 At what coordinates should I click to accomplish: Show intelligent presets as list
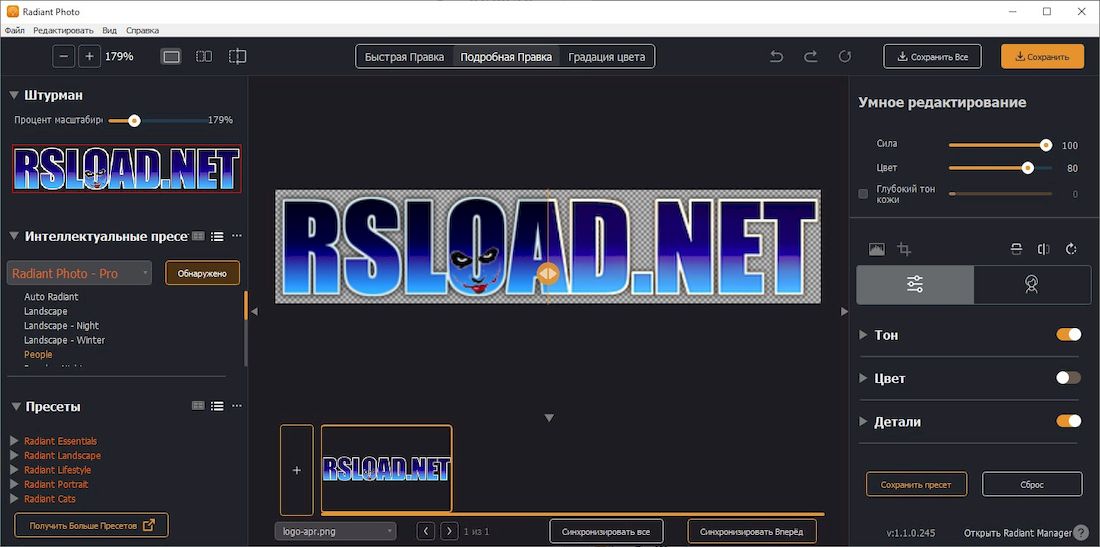tap(217, 236)
